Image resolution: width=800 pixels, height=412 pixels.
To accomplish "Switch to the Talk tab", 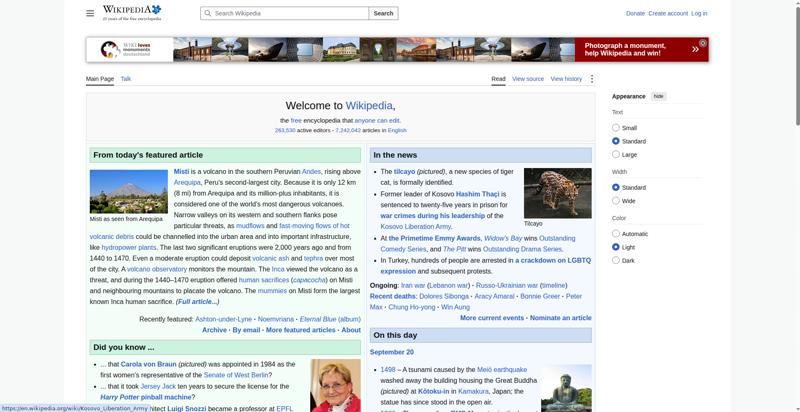I will 126,79.
